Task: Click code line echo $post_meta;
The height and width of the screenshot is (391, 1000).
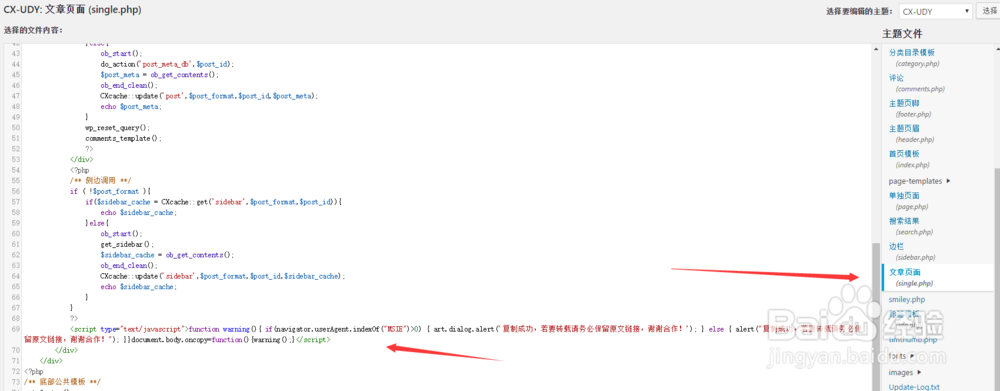Action: click(131, 106)
